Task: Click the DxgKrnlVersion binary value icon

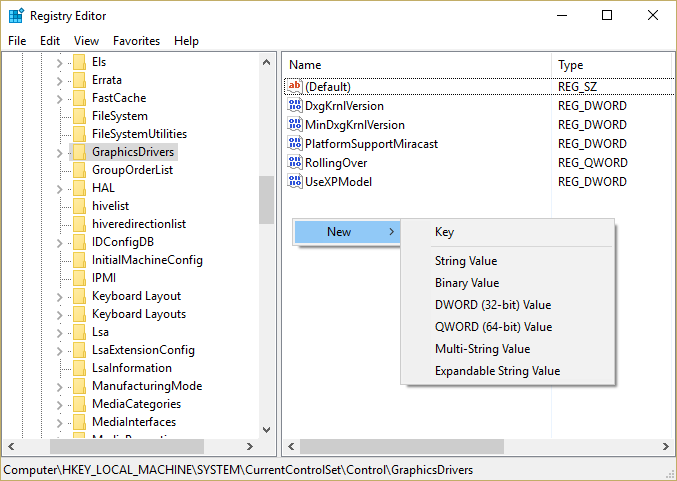Action: pos(295,106)
